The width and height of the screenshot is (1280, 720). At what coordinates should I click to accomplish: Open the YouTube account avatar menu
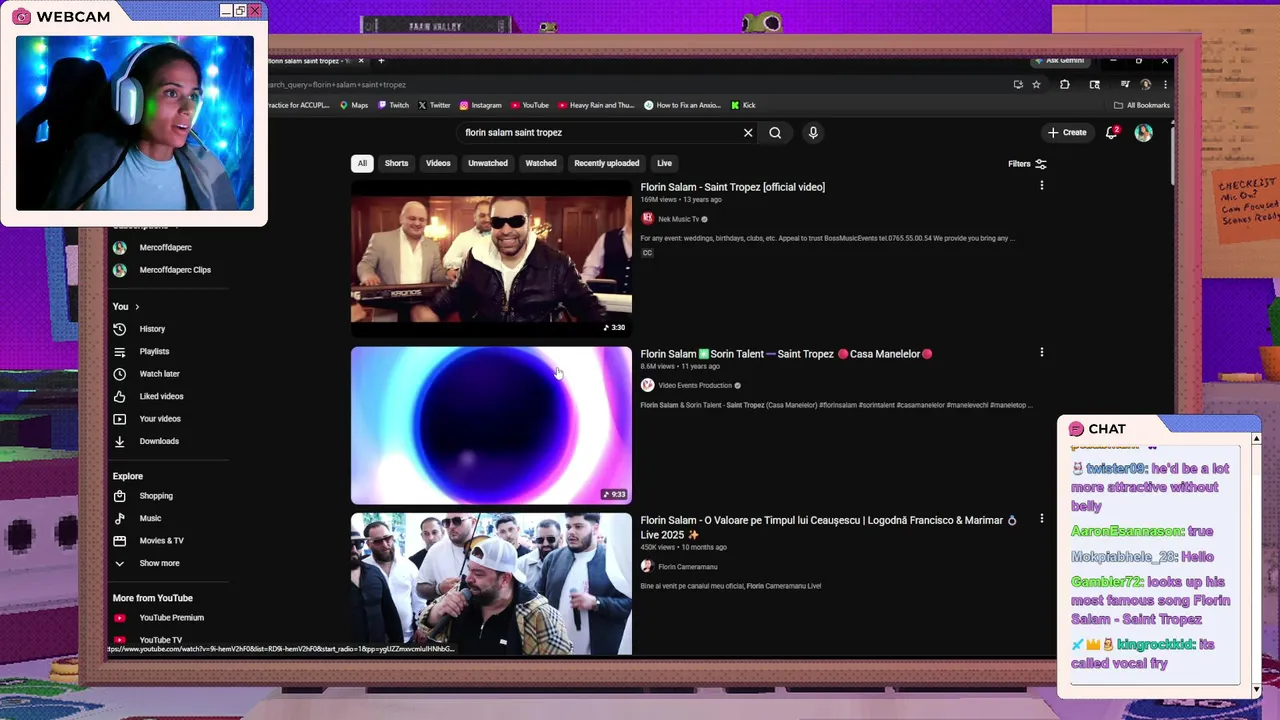[x=1144, y=132]
